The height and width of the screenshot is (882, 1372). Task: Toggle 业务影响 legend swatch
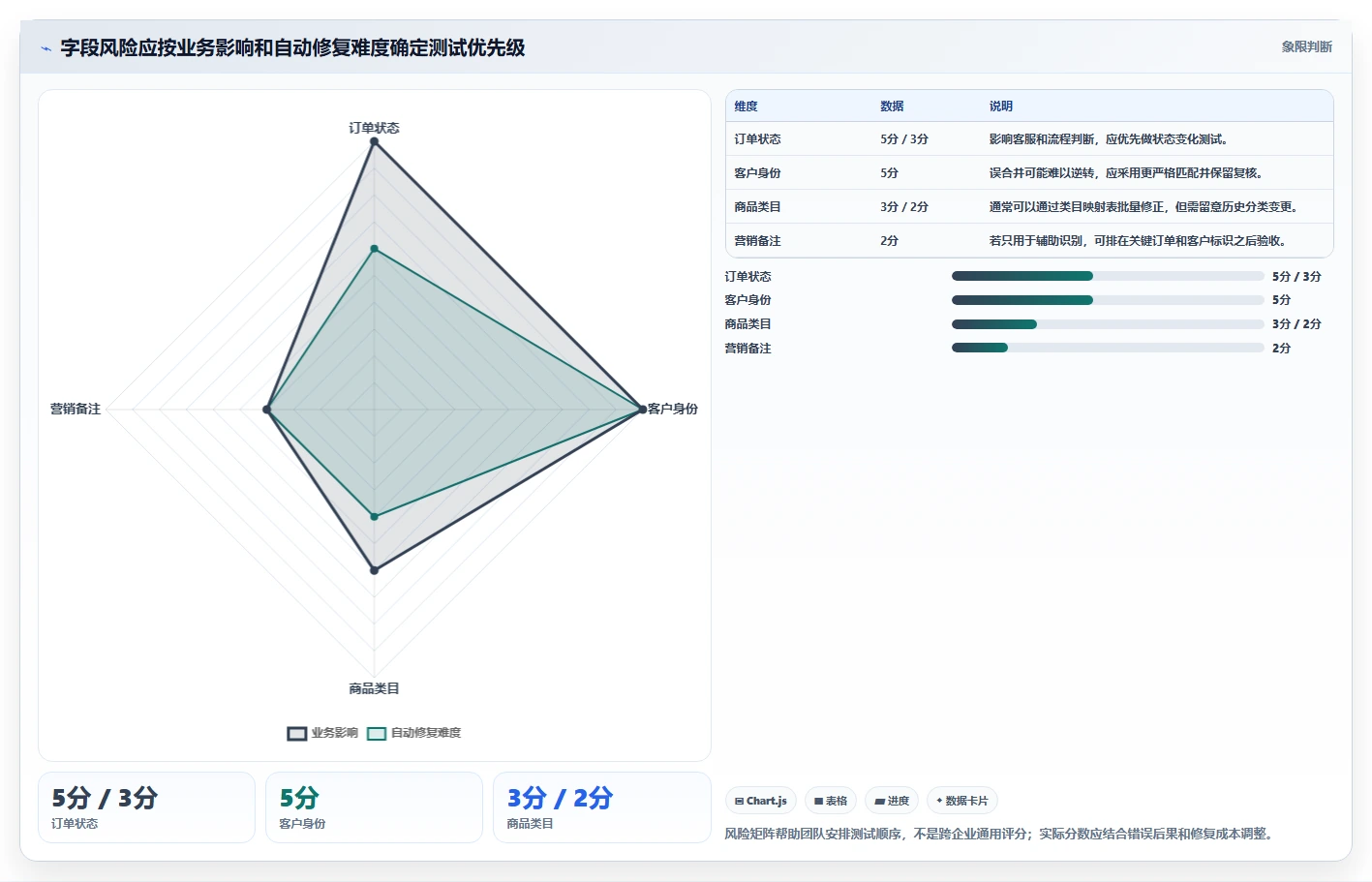tap(297, 733)
